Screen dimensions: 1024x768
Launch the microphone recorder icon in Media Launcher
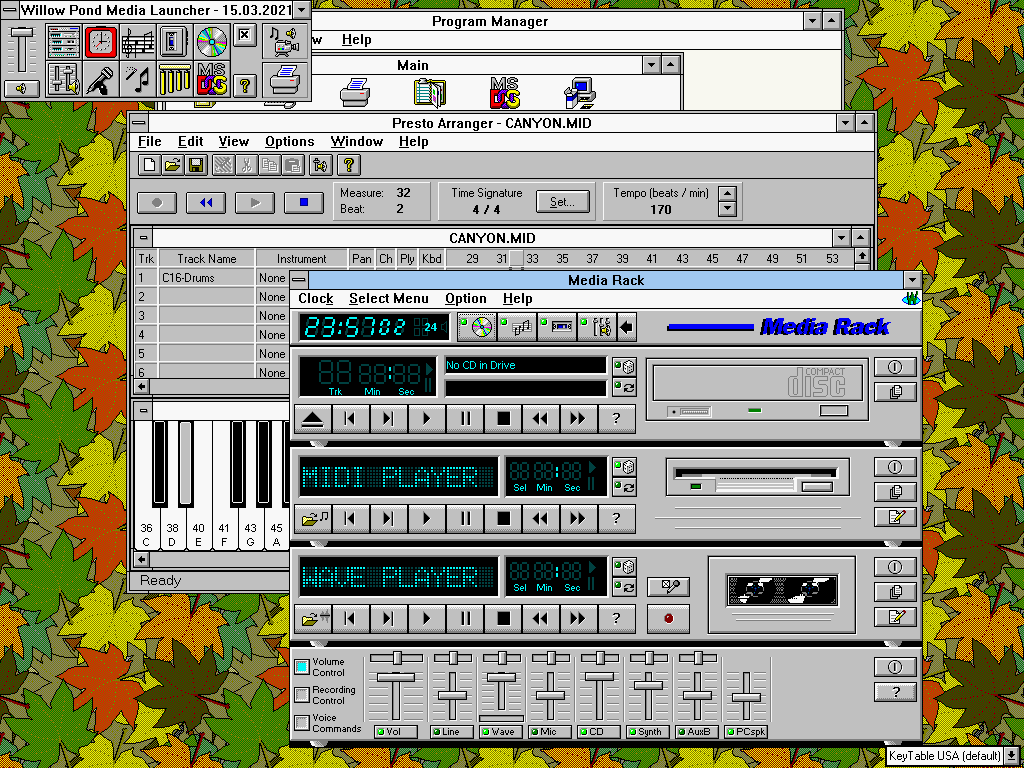coord(100,79)
